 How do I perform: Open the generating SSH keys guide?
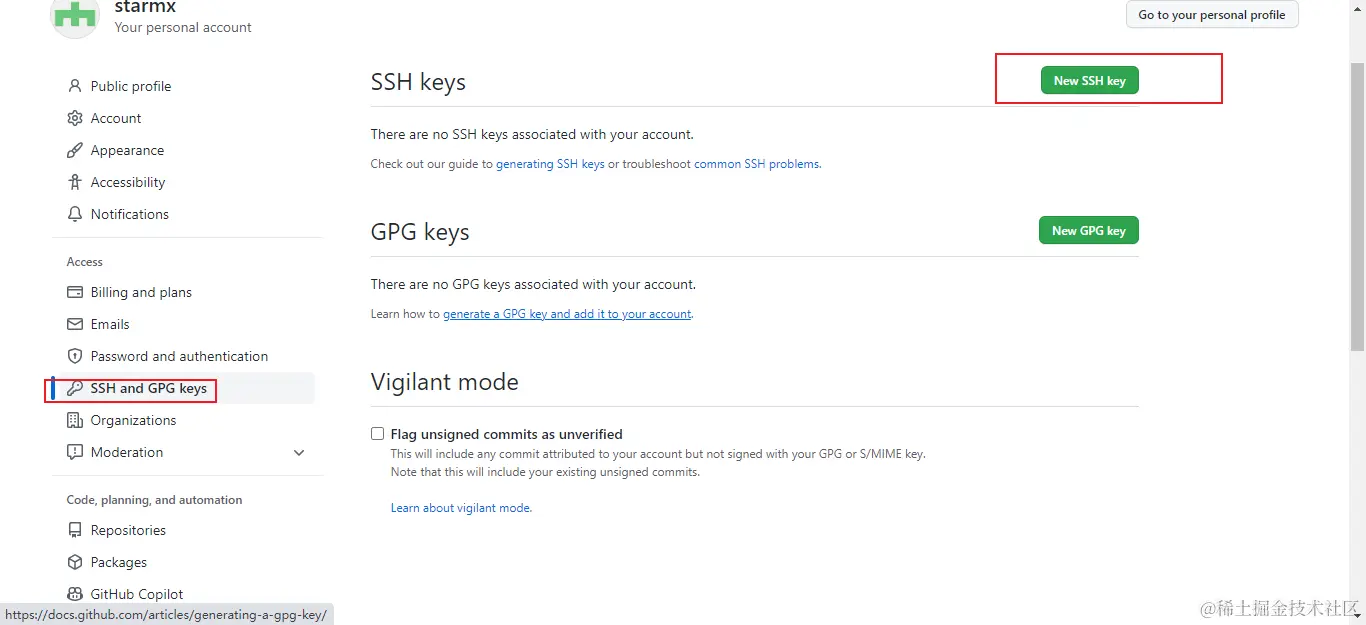click(550, 164)
